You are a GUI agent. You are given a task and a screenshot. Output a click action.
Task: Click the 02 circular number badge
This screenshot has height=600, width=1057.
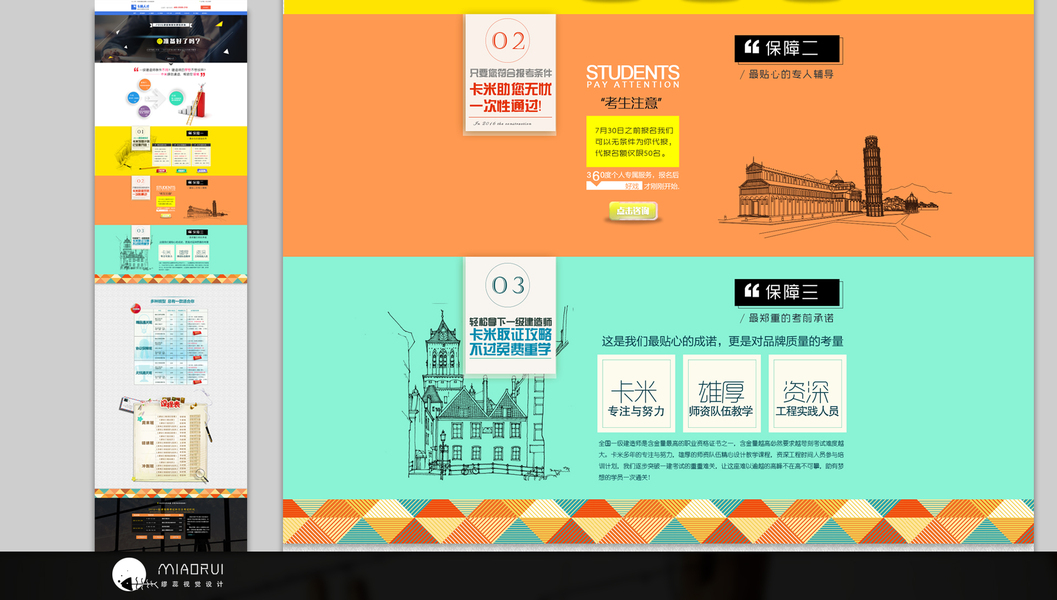(x=508, y=40)
